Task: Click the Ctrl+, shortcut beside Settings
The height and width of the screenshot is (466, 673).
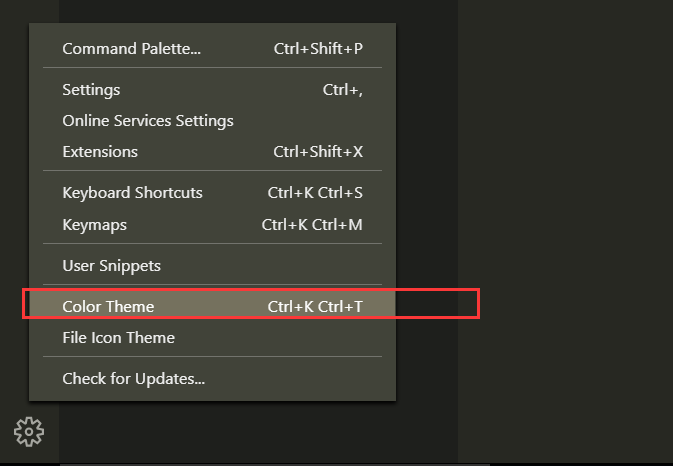Action: coord(342,90)
